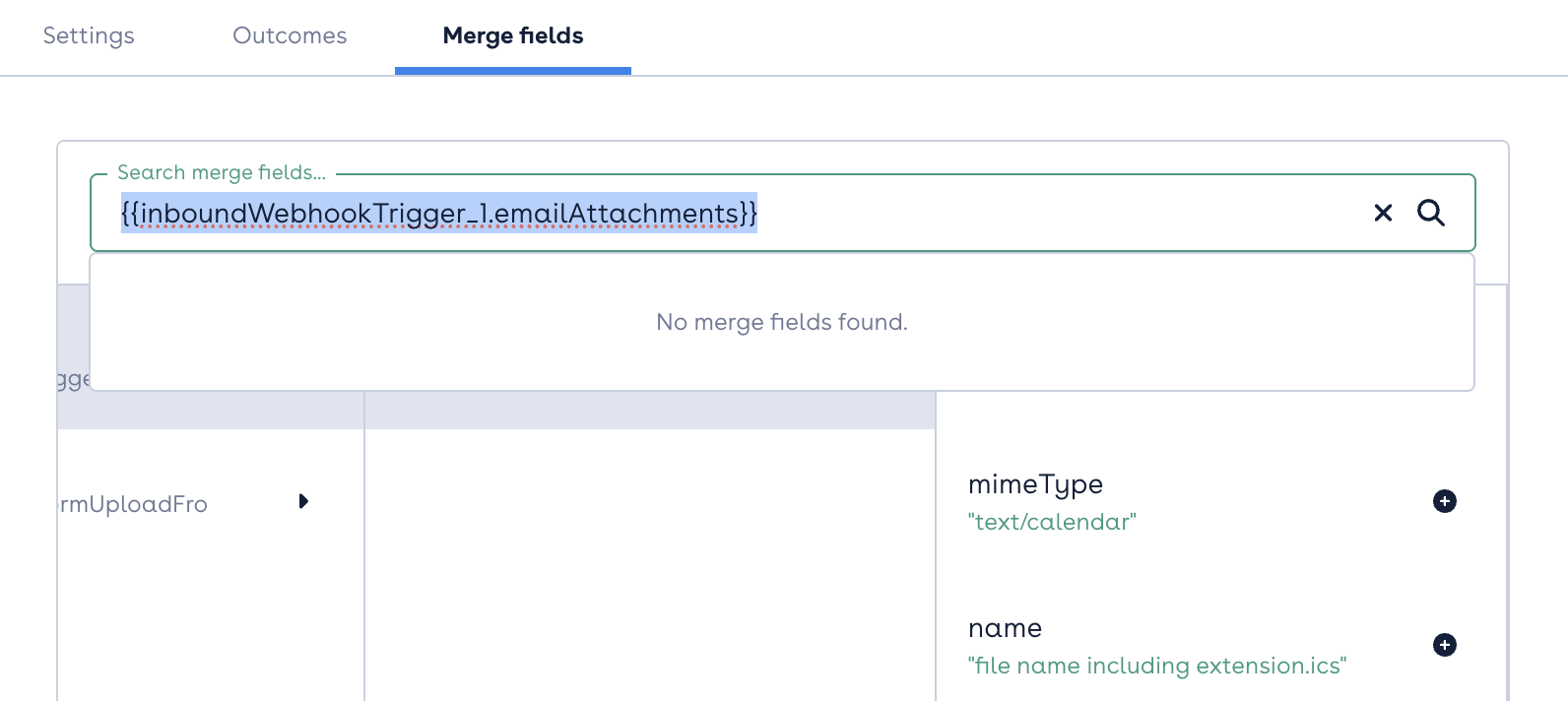The width and height of the screenshot is (1568, 701).
Task: Click the magnifier search icon
Action: (x=1431, y=213)
